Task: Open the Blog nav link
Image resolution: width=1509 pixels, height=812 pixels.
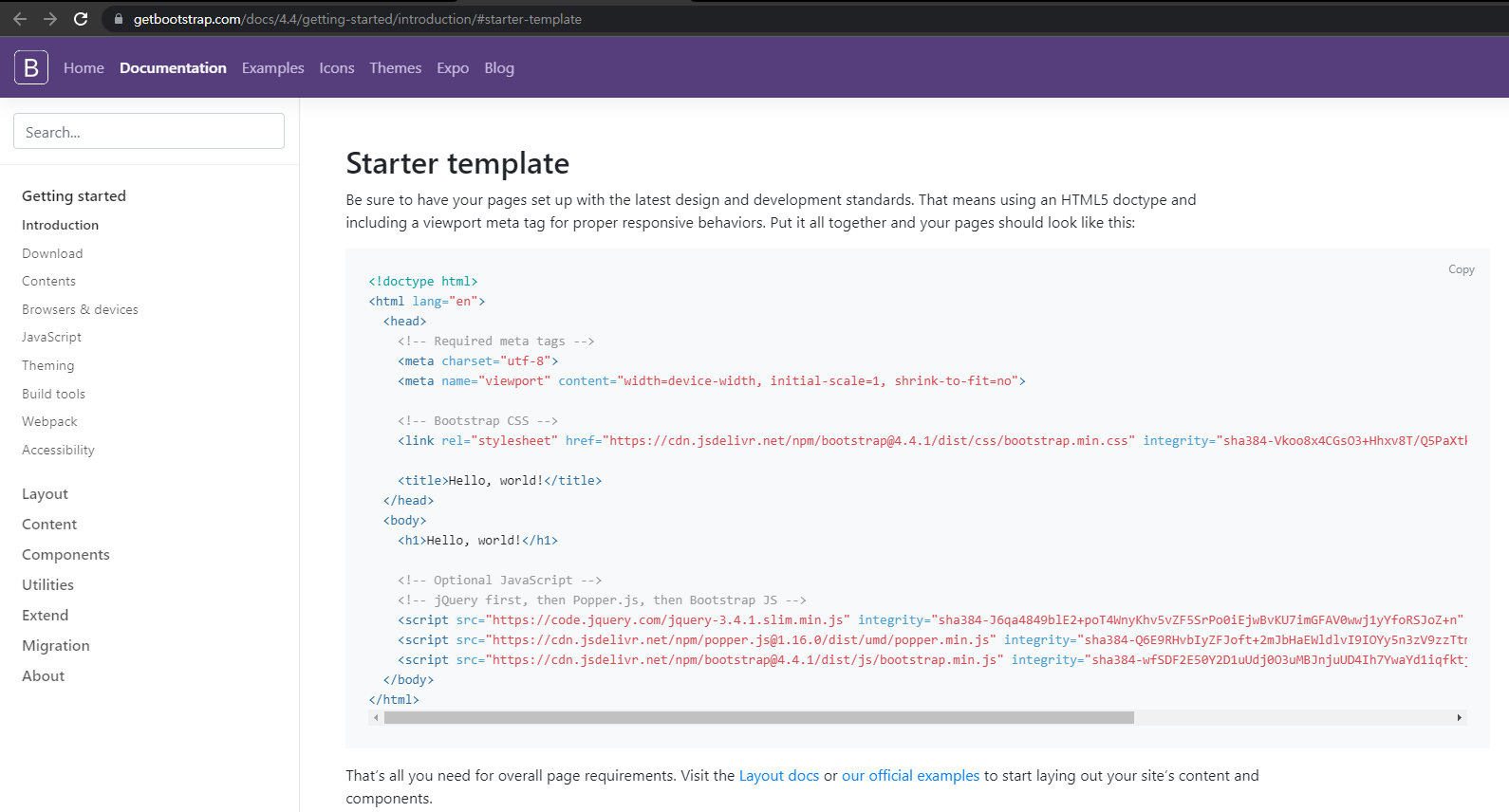Action: [x=499, y=68]
